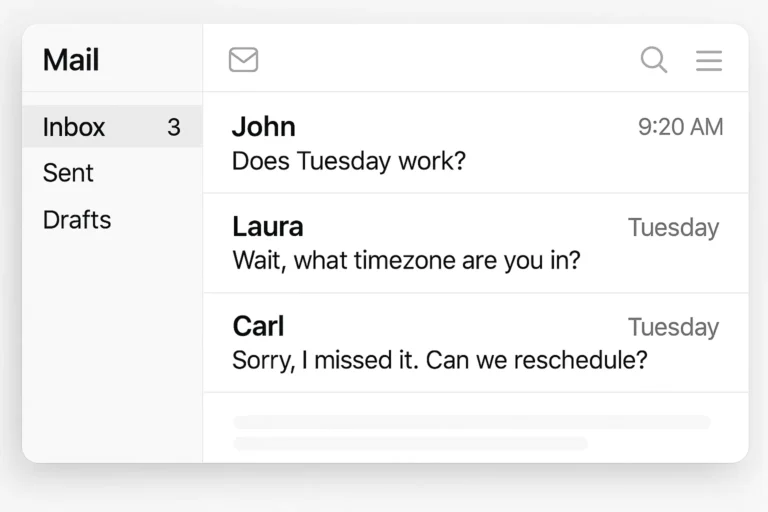
Task: Click the Mail title heading
Action: click(71, 60)
